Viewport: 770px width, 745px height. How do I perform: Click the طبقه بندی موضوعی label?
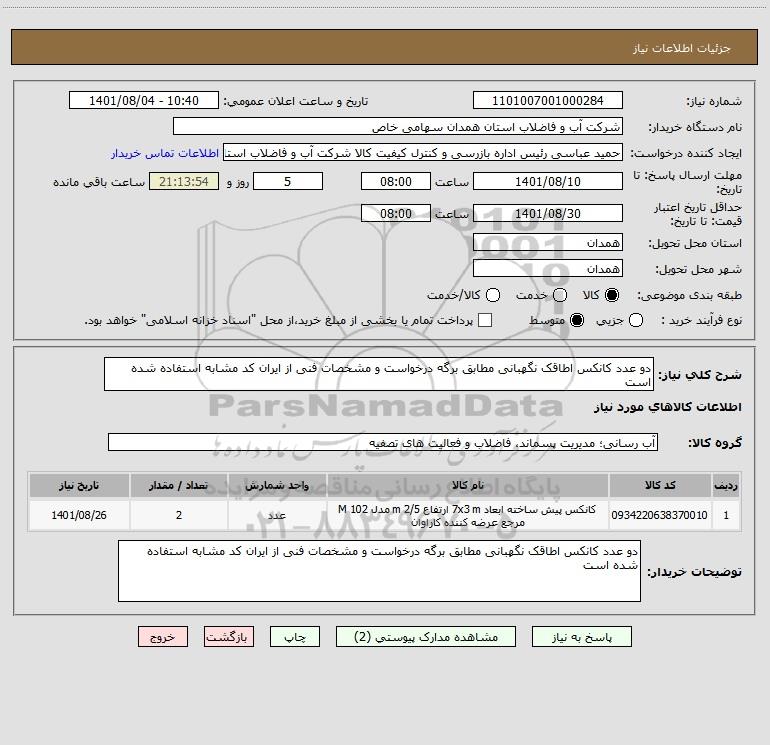[689, 296]
